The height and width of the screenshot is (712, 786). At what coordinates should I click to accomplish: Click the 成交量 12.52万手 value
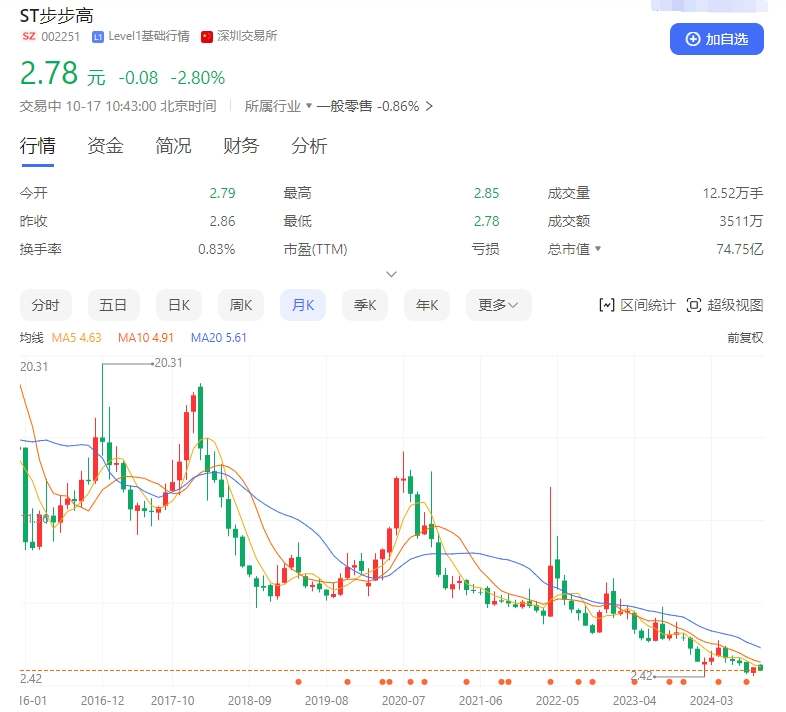coord(732,193)
